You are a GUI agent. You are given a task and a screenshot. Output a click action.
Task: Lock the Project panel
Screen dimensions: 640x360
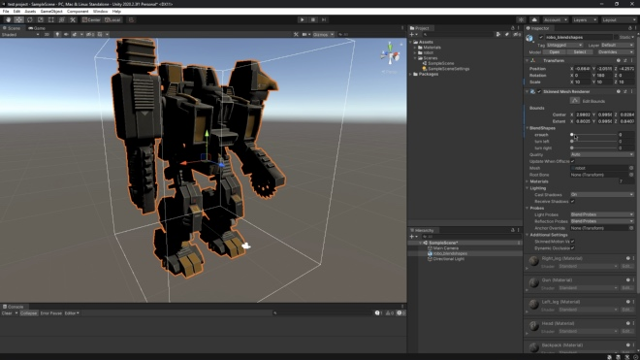click(513, 28)
